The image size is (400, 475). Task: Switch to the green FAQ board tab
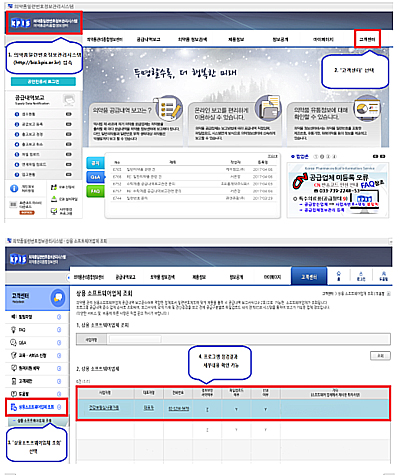coord(95,191)
